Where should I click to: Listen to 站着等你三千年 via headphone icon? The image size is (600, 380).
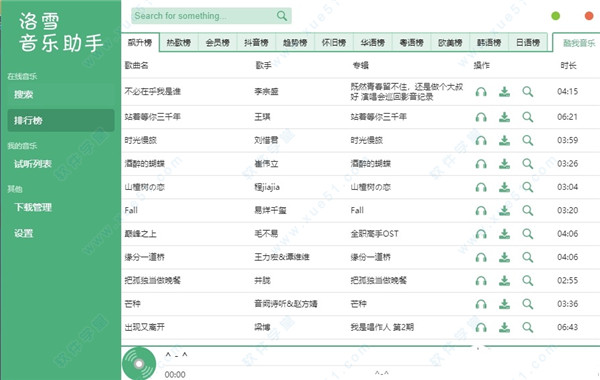[x=481, y=117]
